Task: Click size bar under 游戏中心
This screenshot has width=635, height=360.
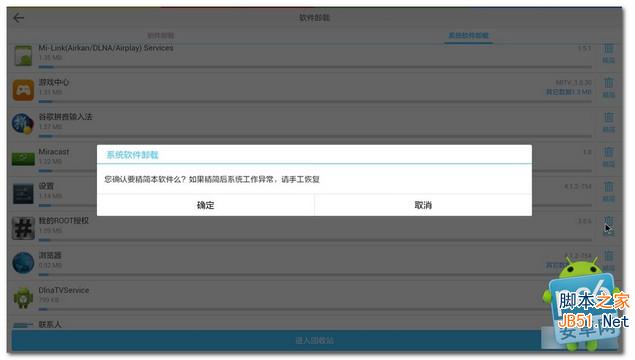Action: tap(315, 102)
